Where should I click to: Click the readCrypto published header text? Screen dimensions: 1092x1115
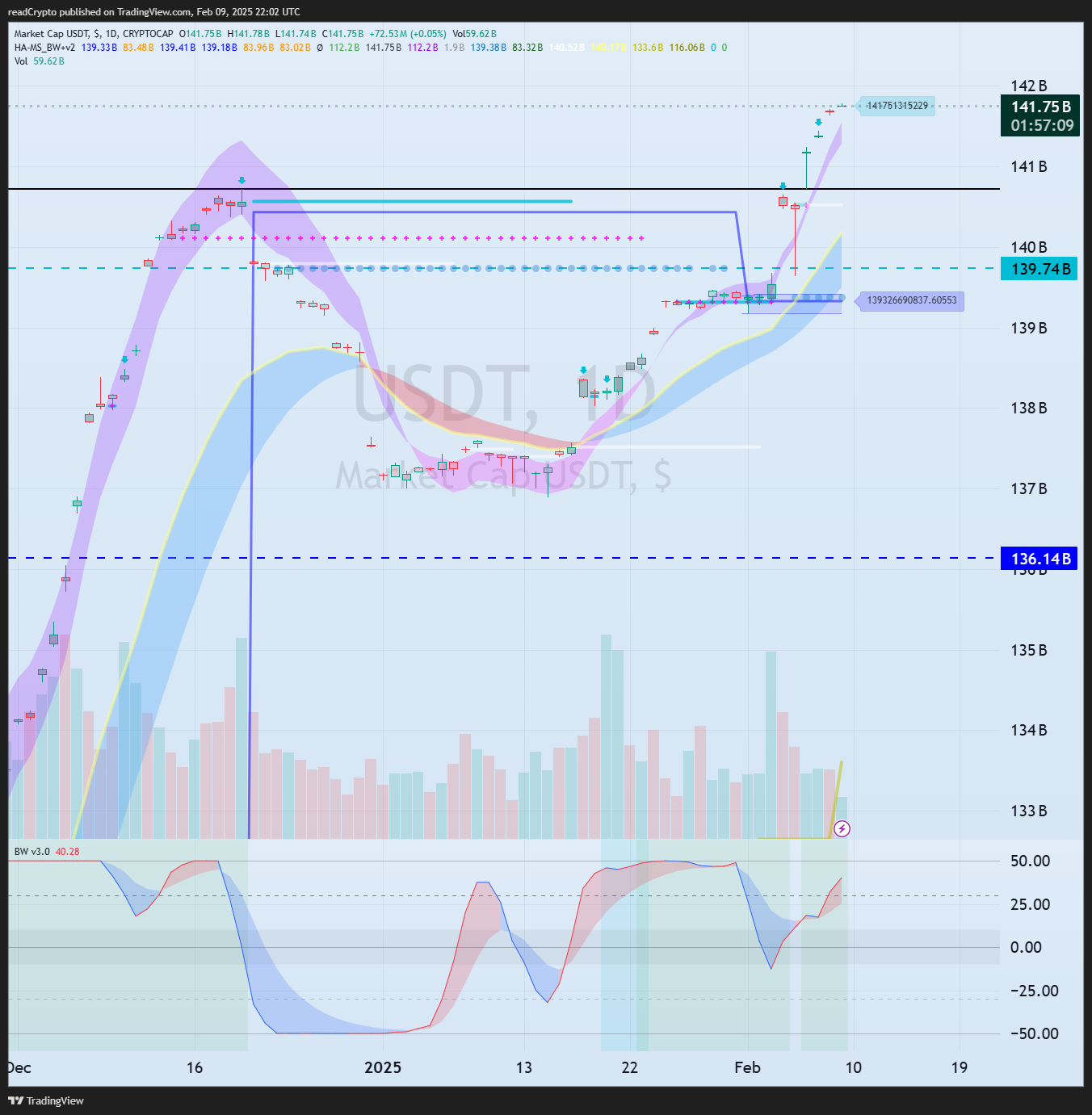click(153, 12)
